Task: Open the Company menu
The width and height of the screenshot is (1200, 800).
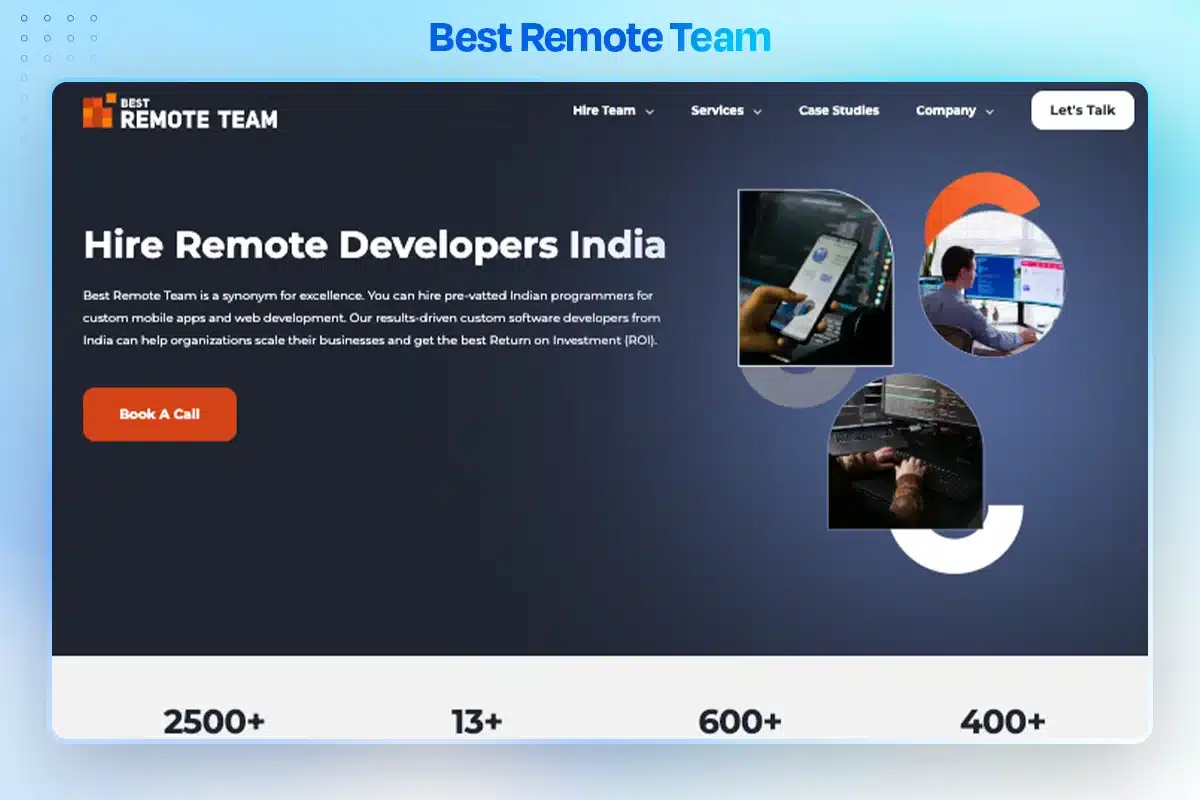Action: 946,111
